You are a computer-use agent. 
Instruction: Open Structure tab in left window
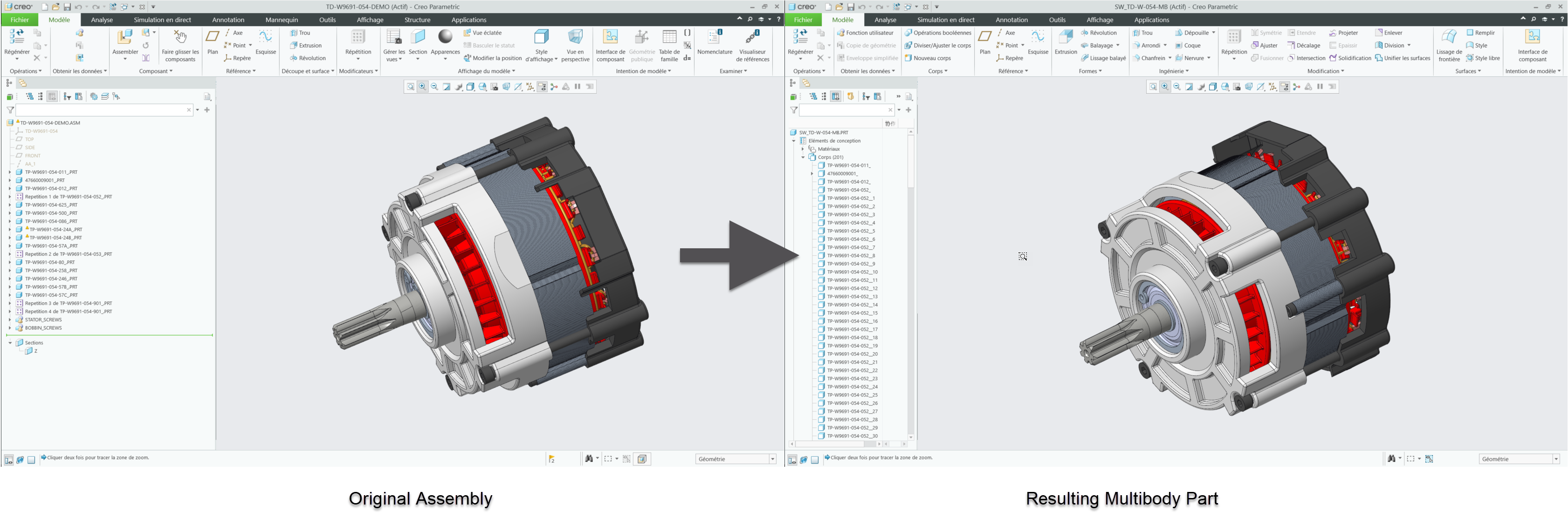coord(417,20)
